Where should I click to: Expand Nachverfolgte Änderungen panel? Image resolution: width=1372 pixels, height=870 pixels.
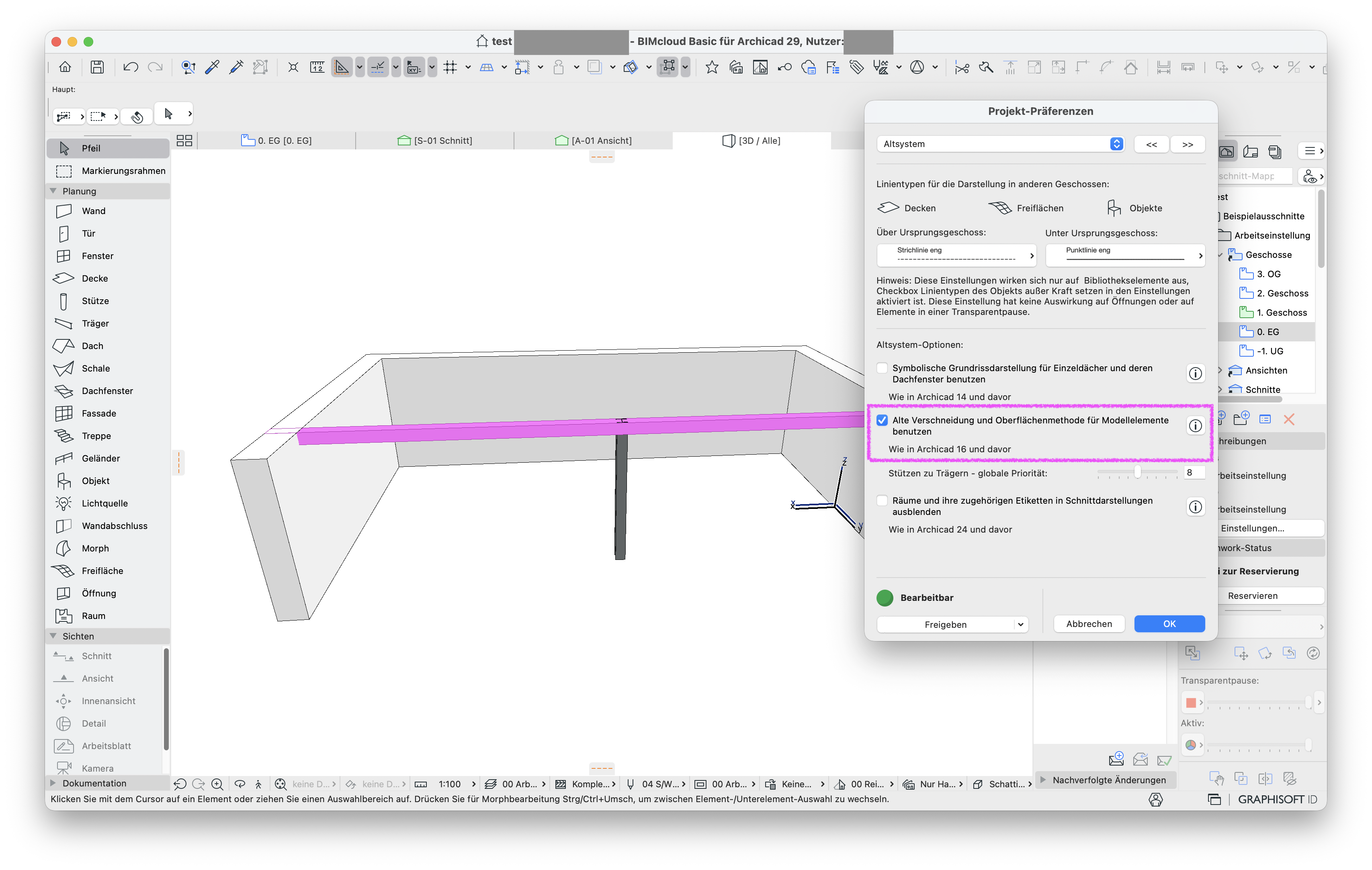(x=1043, y=780)
